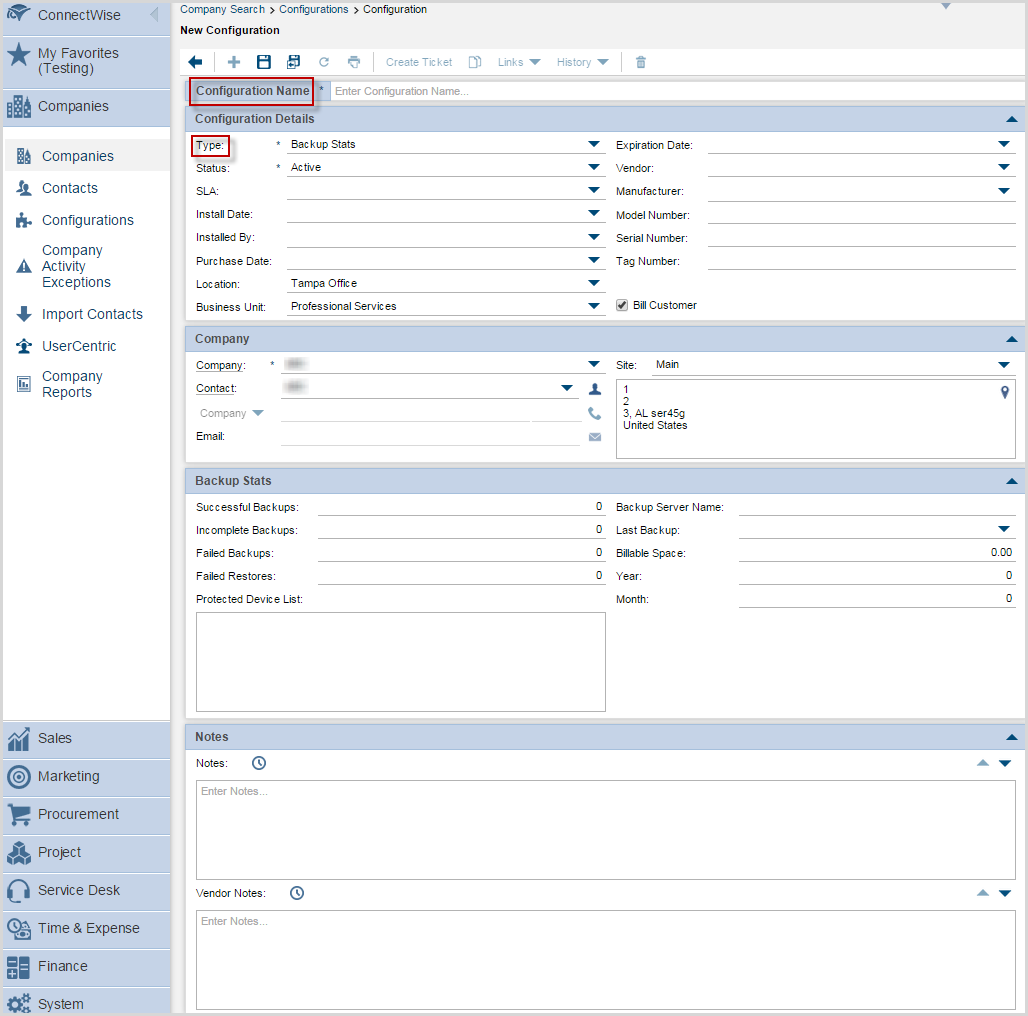Screen dimensions: 1028x1016
Task: Click the print icon in toolbar
Action: 353,62
